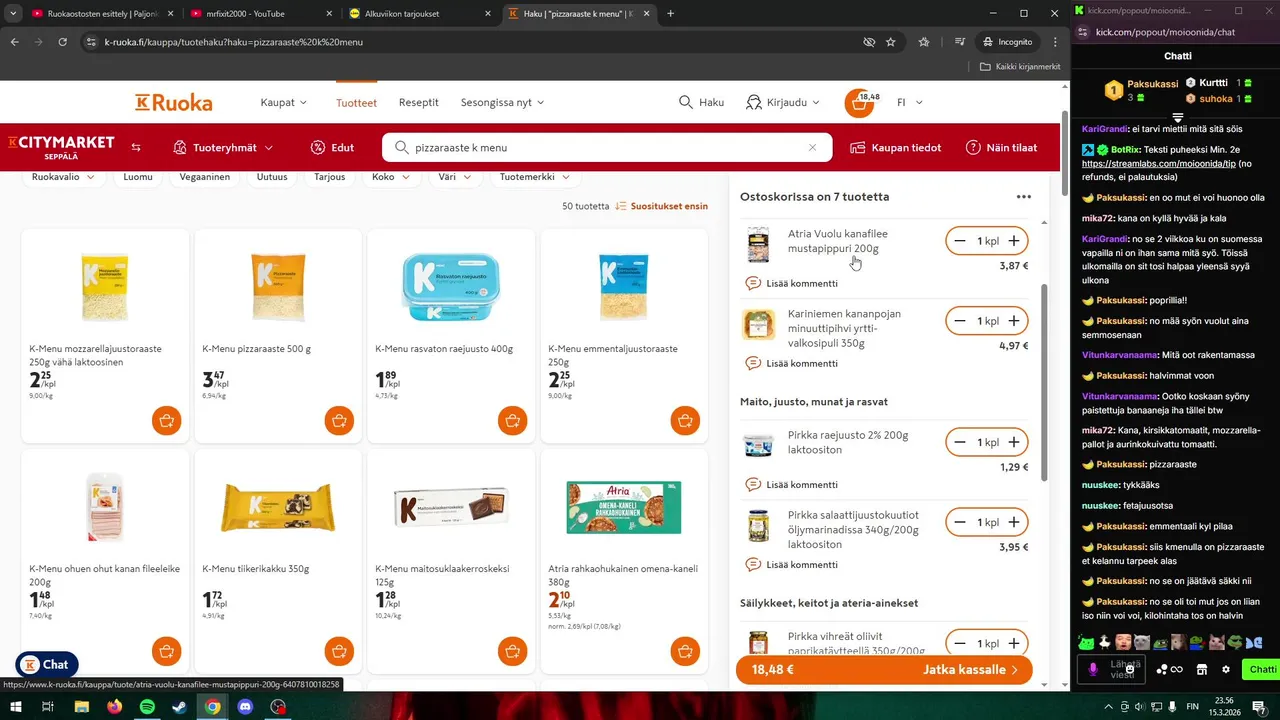Decrease Atria Vuolu kanafilee quantity

click(x=960, y=241)
